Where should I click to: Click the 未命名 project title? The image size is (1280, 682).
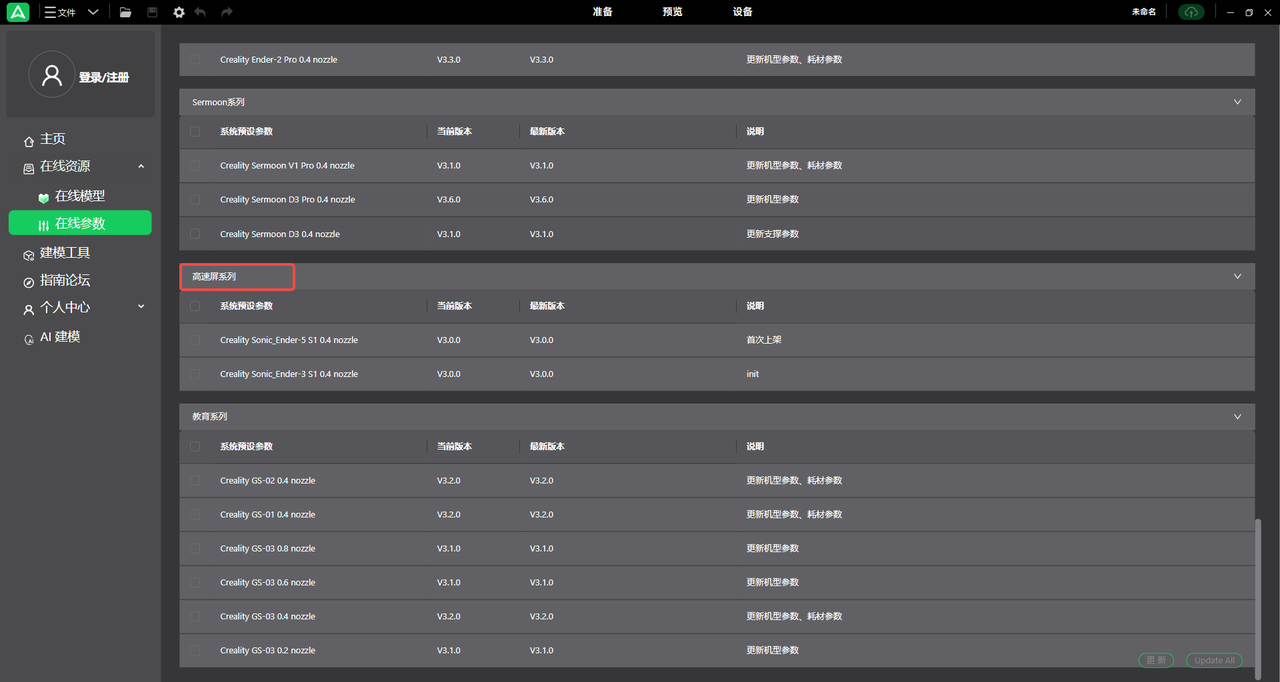[x=1144, y=12]
